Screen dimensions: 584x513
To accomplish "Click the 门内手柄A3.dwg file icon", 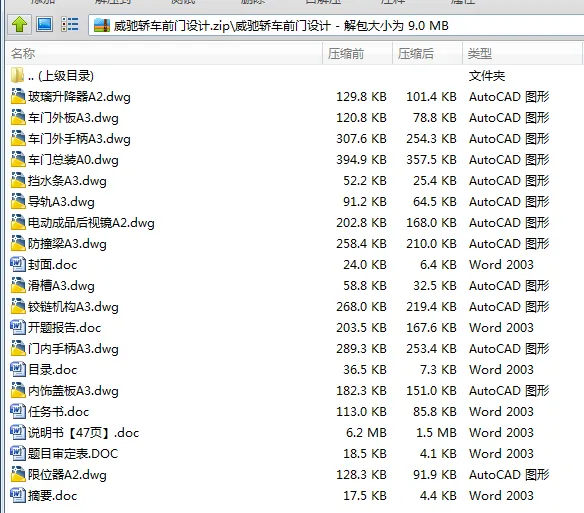I will 18,348.
